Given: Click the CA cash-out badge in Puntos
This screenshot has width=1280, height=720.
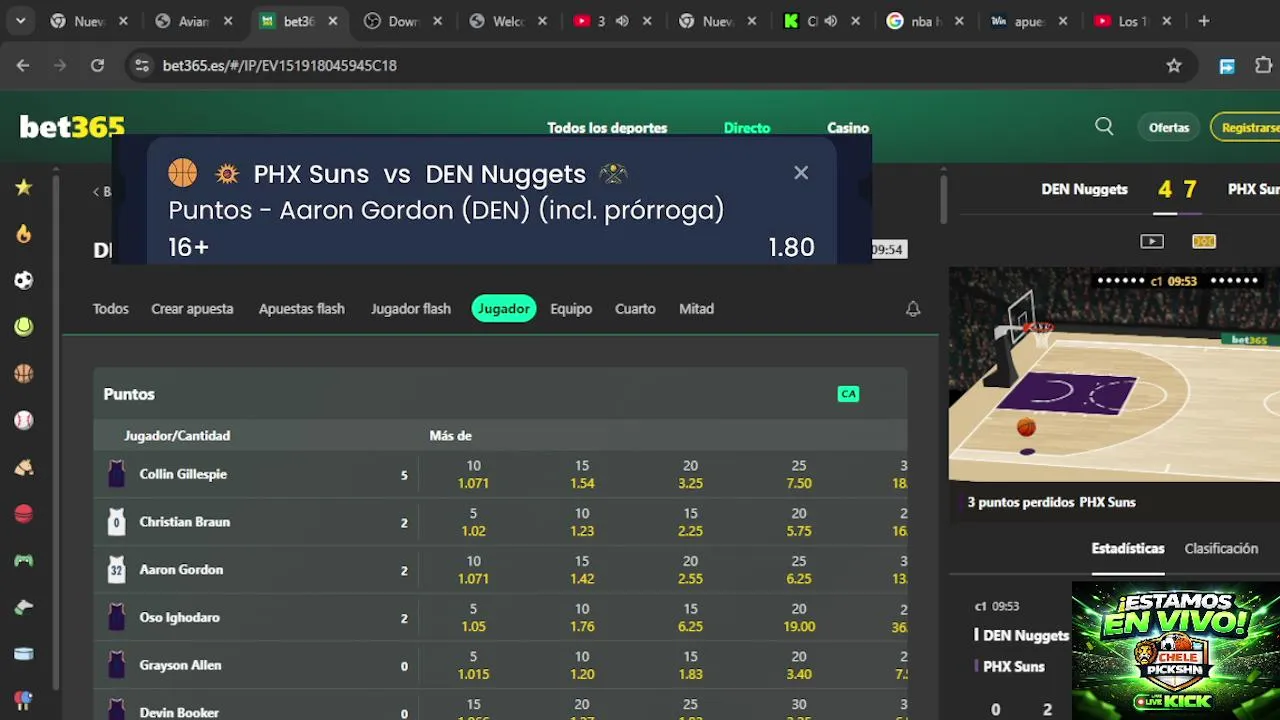Looking at the screenshot, I should 848,394.
